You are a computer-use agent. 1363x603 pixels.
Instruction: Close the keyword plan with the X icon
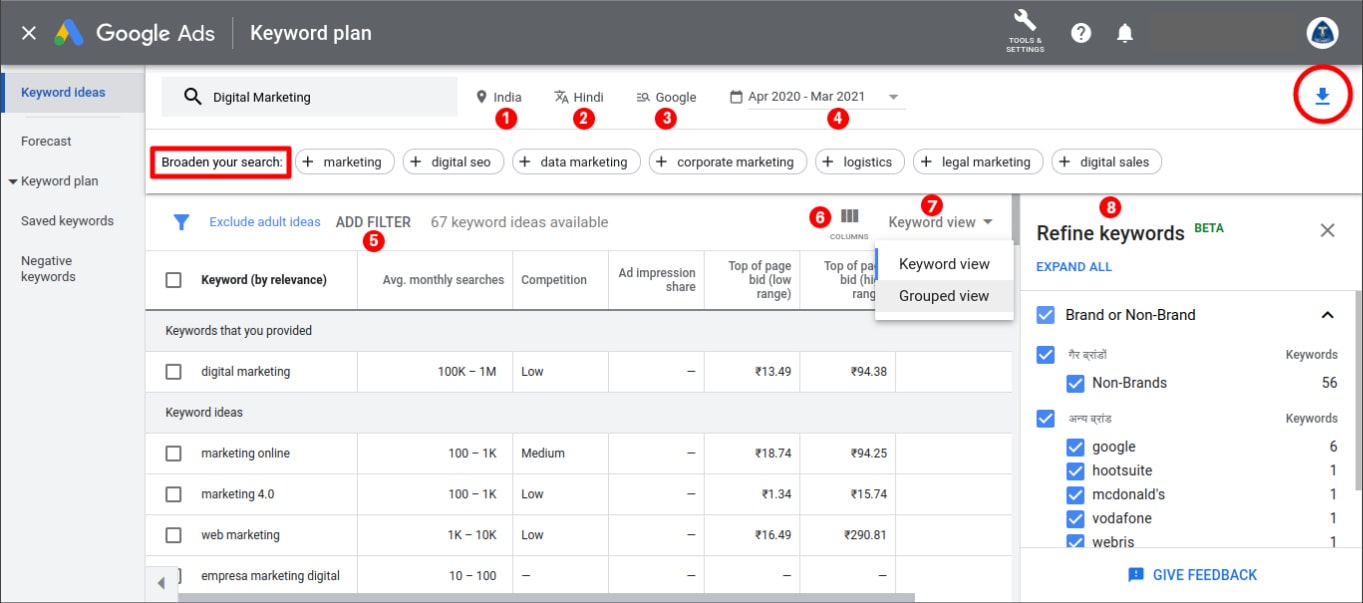[29, 33]
